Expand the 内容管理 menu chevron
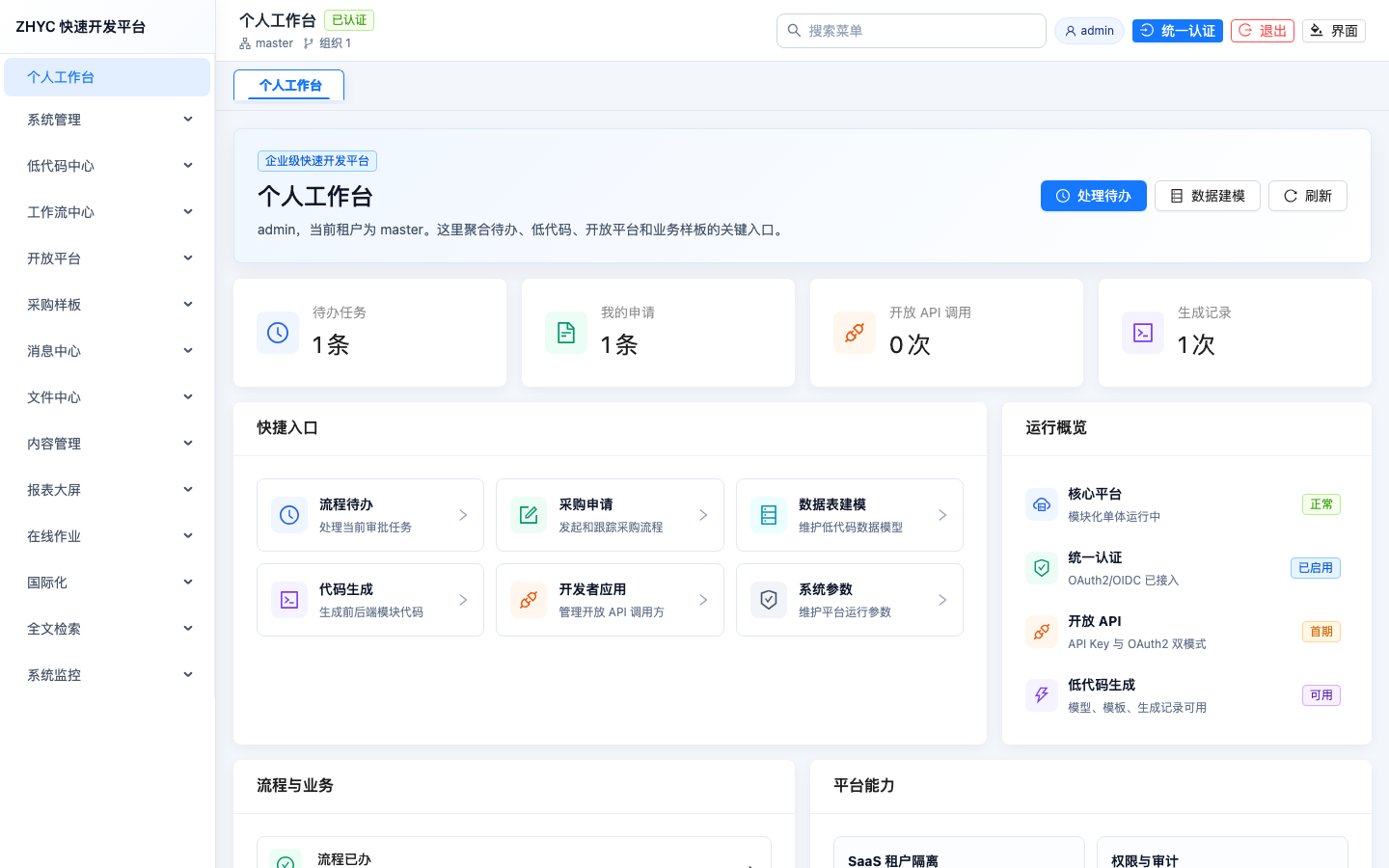 coord(188,444)
